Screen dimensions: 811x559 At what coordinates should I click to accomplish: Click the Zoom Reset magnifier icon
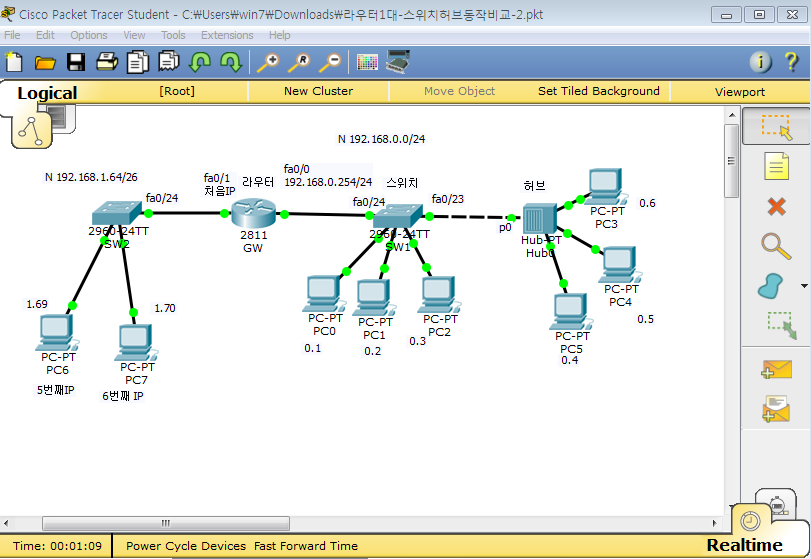(x=299, y=62)
